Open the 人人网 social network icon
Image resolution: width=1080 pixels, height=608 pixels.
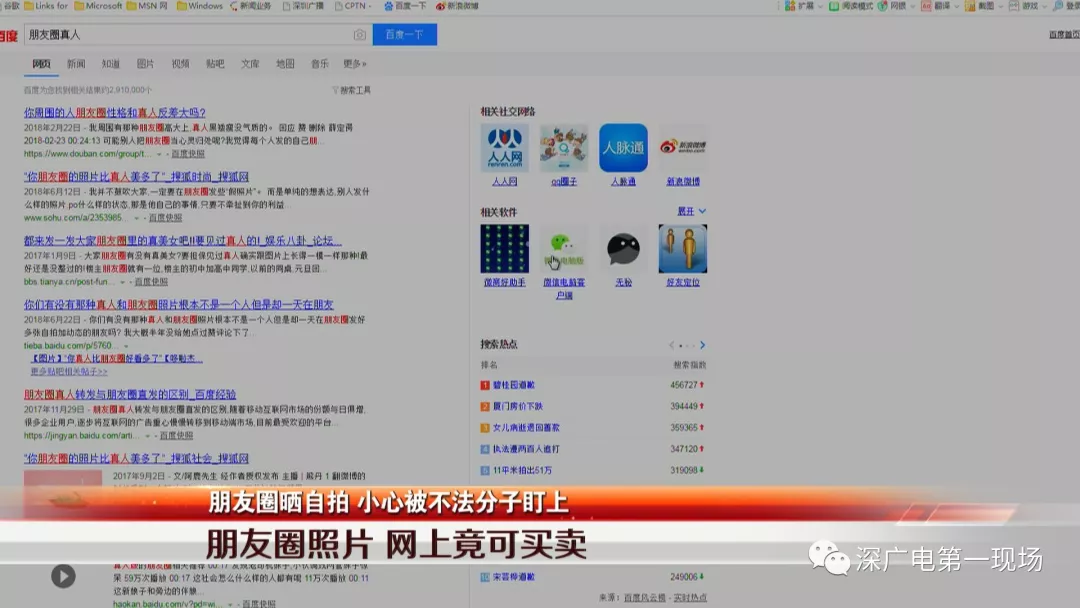pyautogui.click(x=504, y=148)
